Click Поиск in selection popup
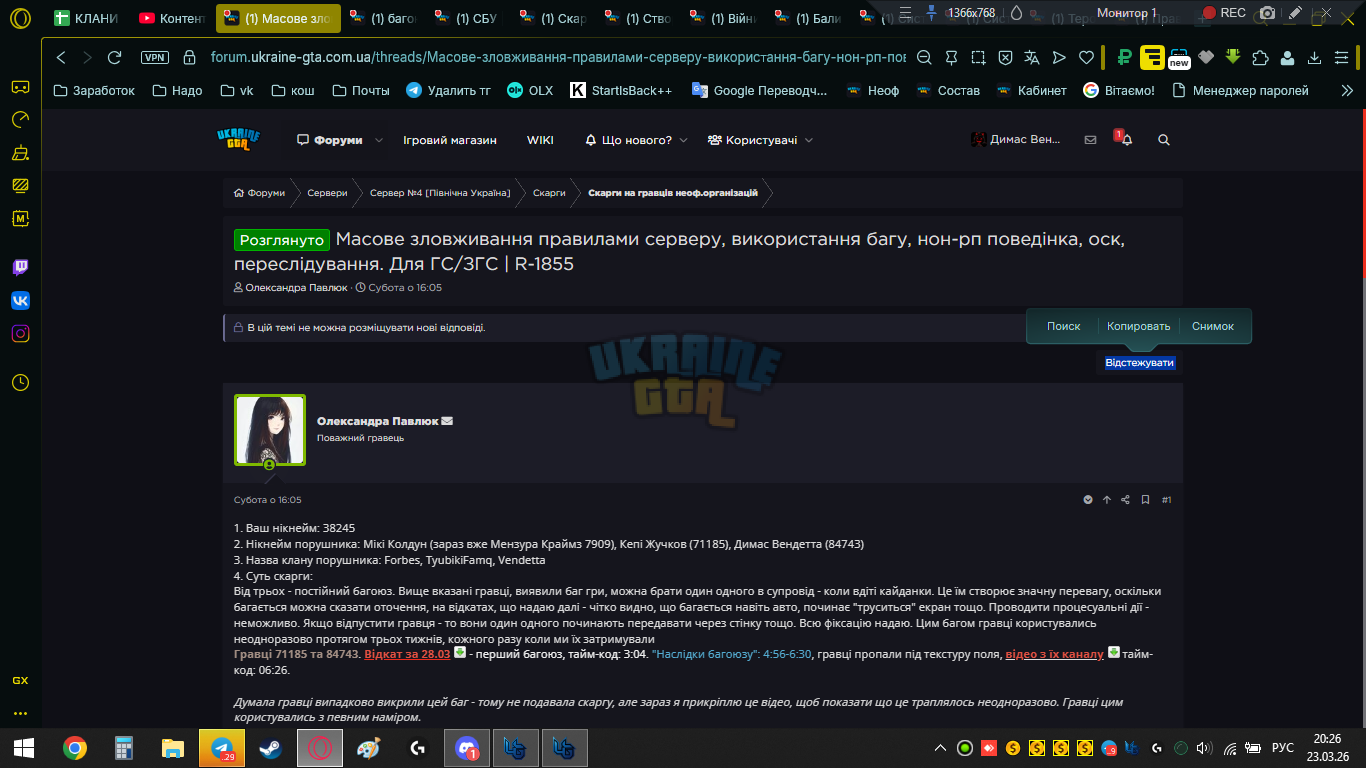1366x768 pixels. pyautogui.click(x=1064, y=326)
